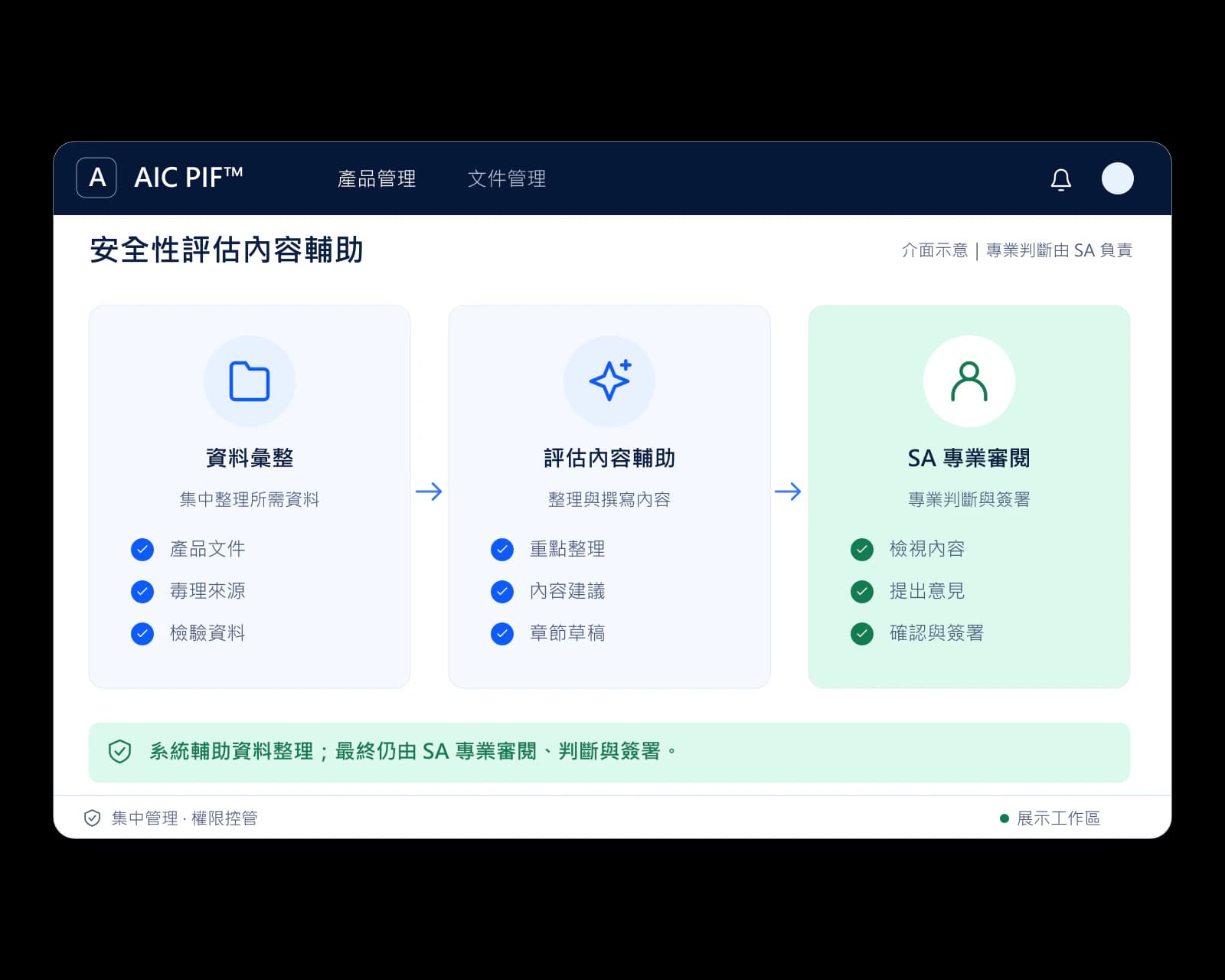Viewport: 1225px width, 980px height.
Task: Click the 介面示意｜專業判斷由 SA 負責 note
Action: pyautogui.click(x=1017, y=250)
